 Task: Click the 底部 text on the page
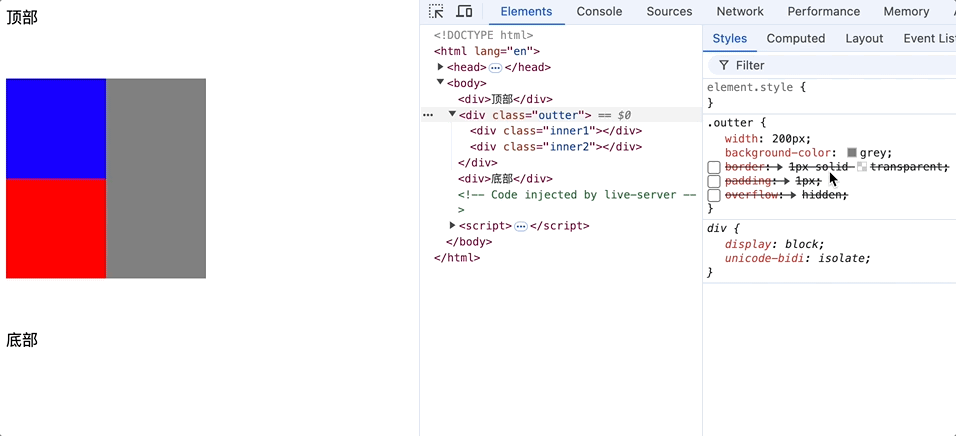(x=22, y=340)
